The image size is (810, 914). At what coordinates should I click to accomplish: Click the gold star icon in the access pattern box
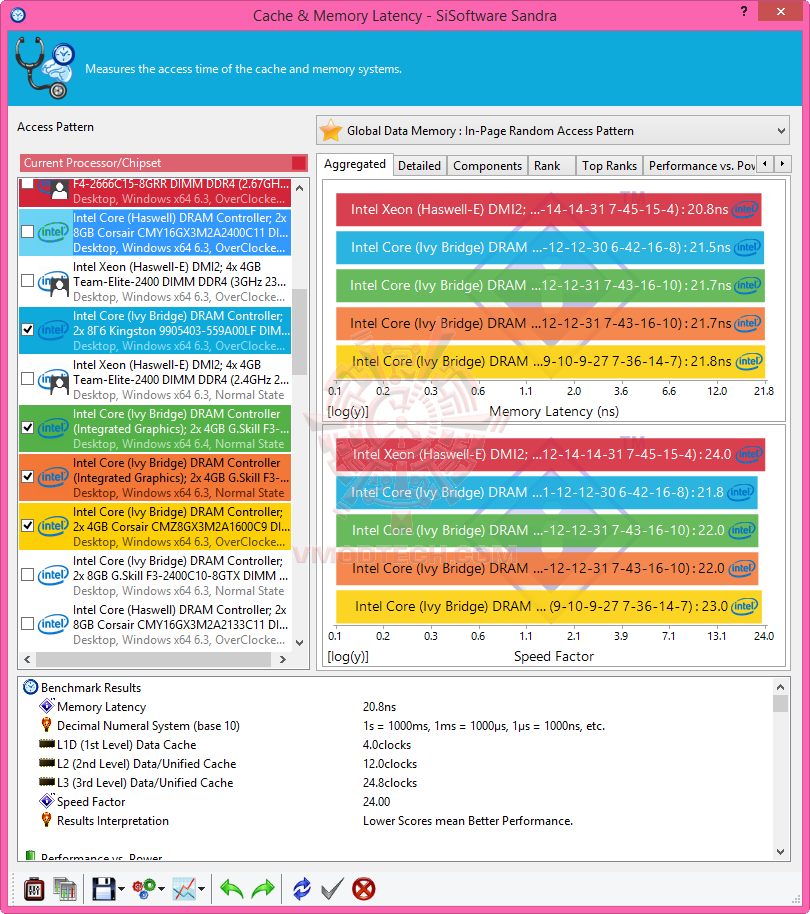[331, 130]
